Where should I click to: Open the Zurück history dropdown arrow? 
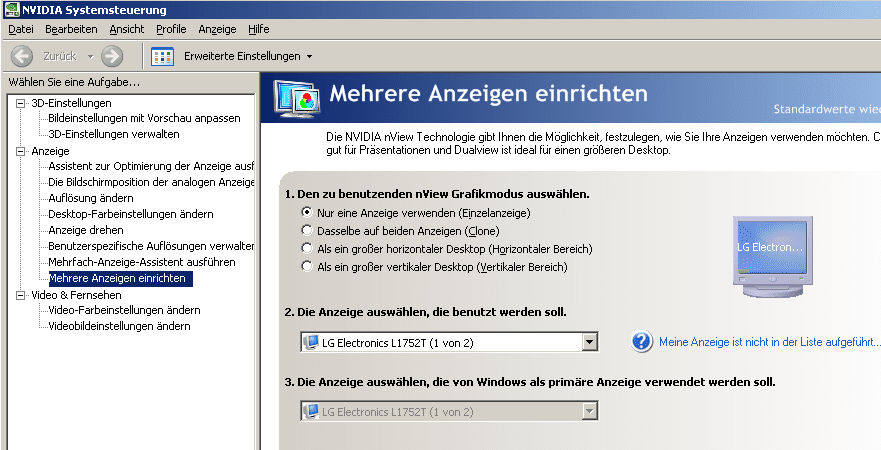(90, 57)
